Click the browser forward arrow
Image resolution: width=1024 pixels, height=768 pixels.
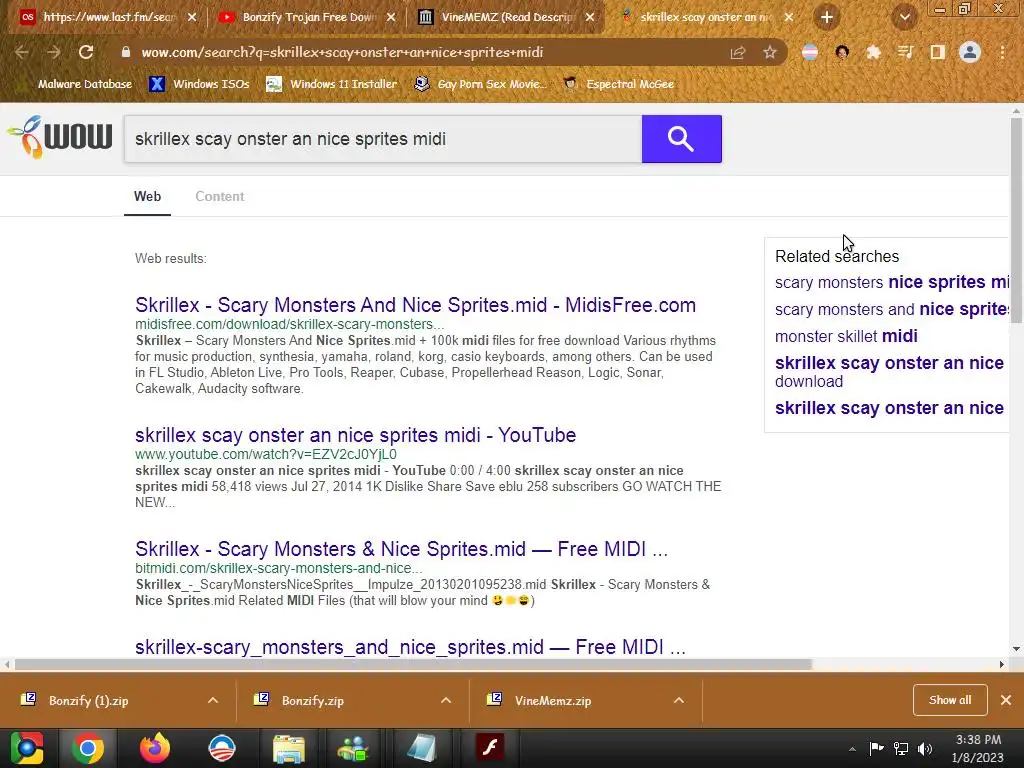pyautogui.click(x=54, y=52)
